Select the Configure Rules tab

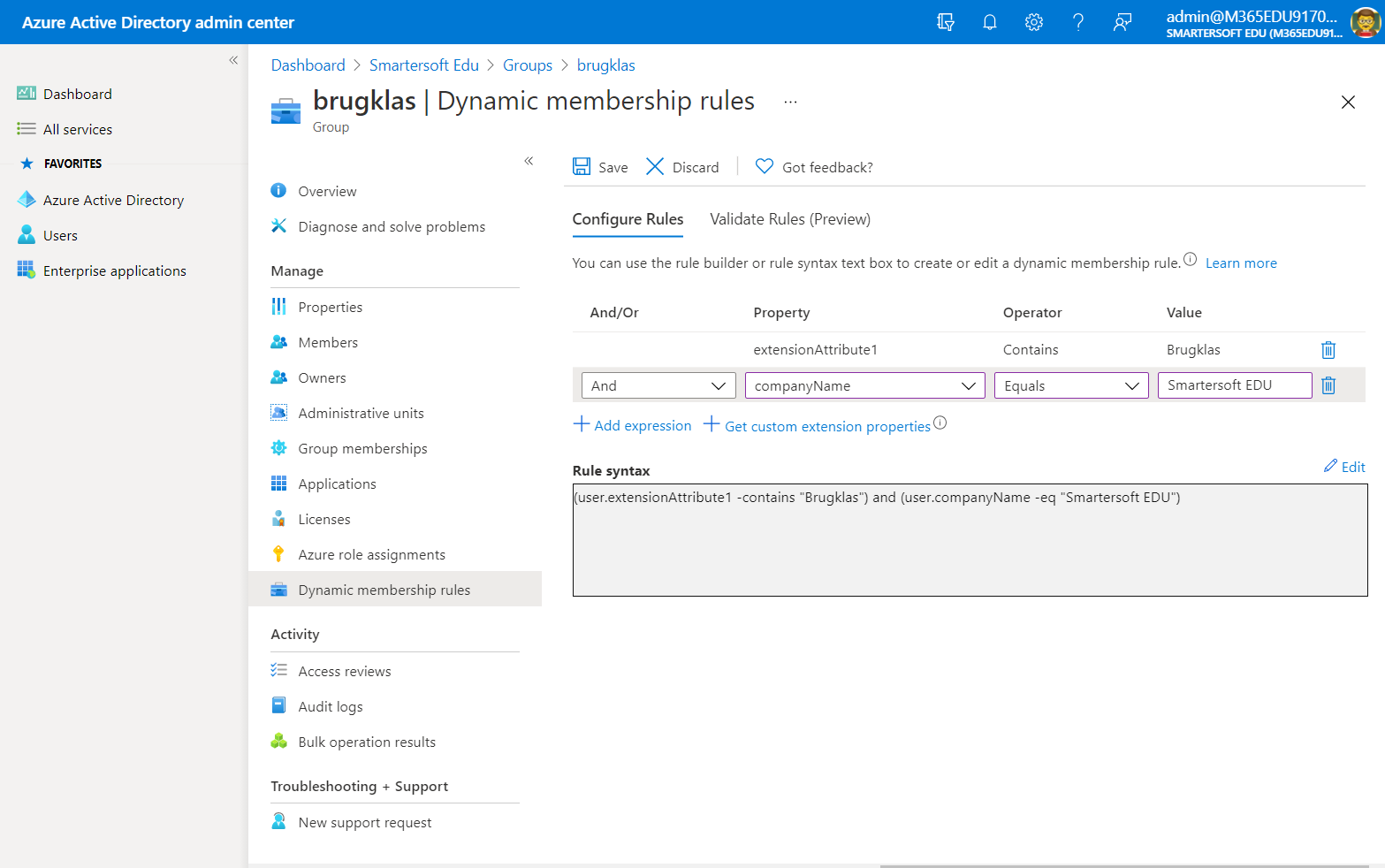tap(628, 219)
